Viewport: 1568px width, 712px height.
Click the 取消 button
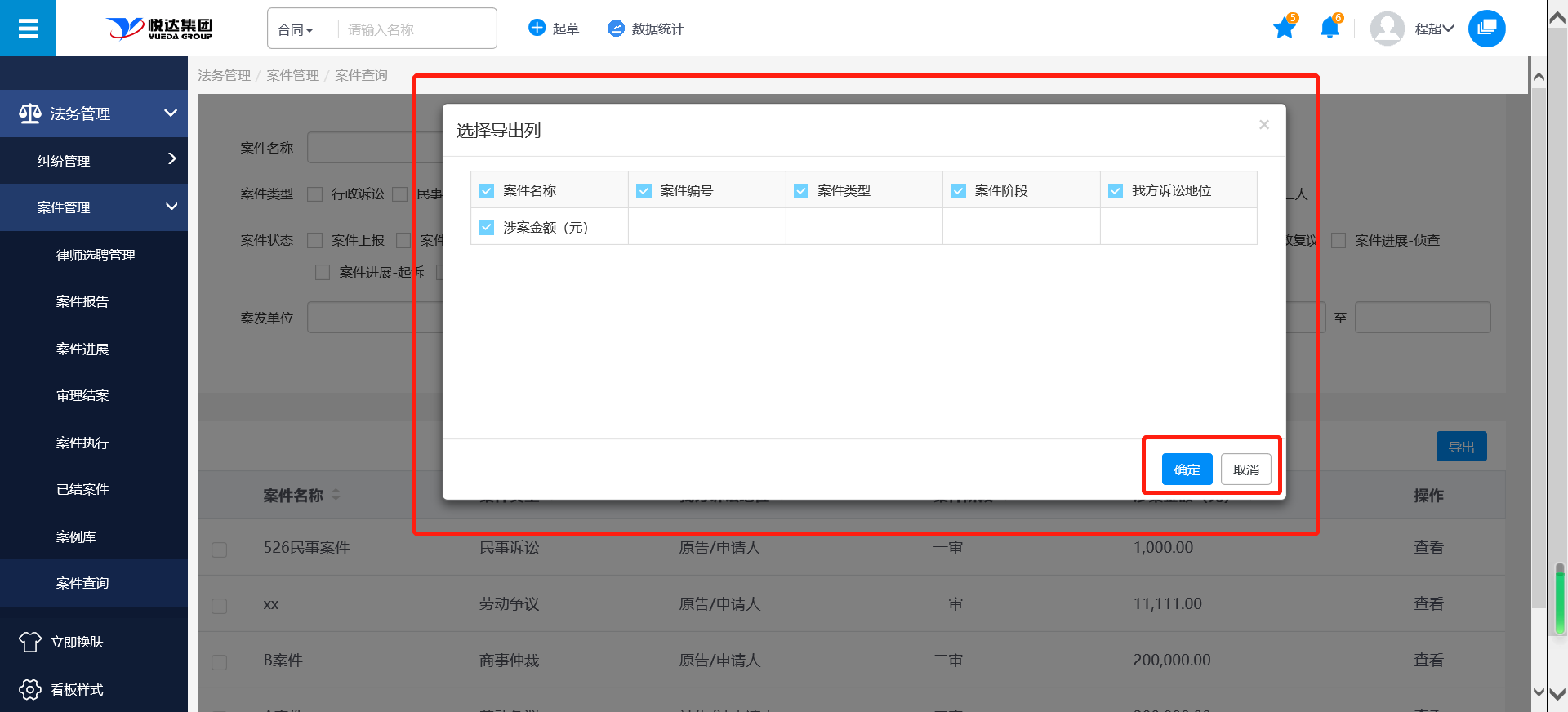tap(1245, 469)
